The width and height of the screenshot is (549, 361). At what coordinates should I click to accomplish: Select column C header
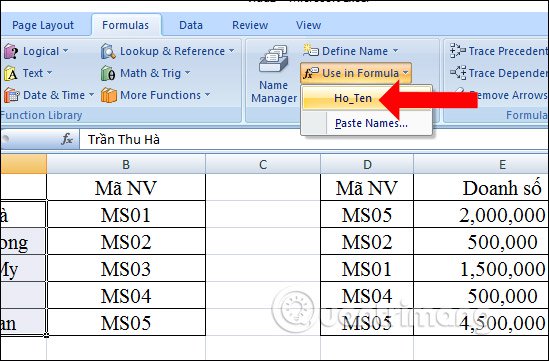point(263,164)
